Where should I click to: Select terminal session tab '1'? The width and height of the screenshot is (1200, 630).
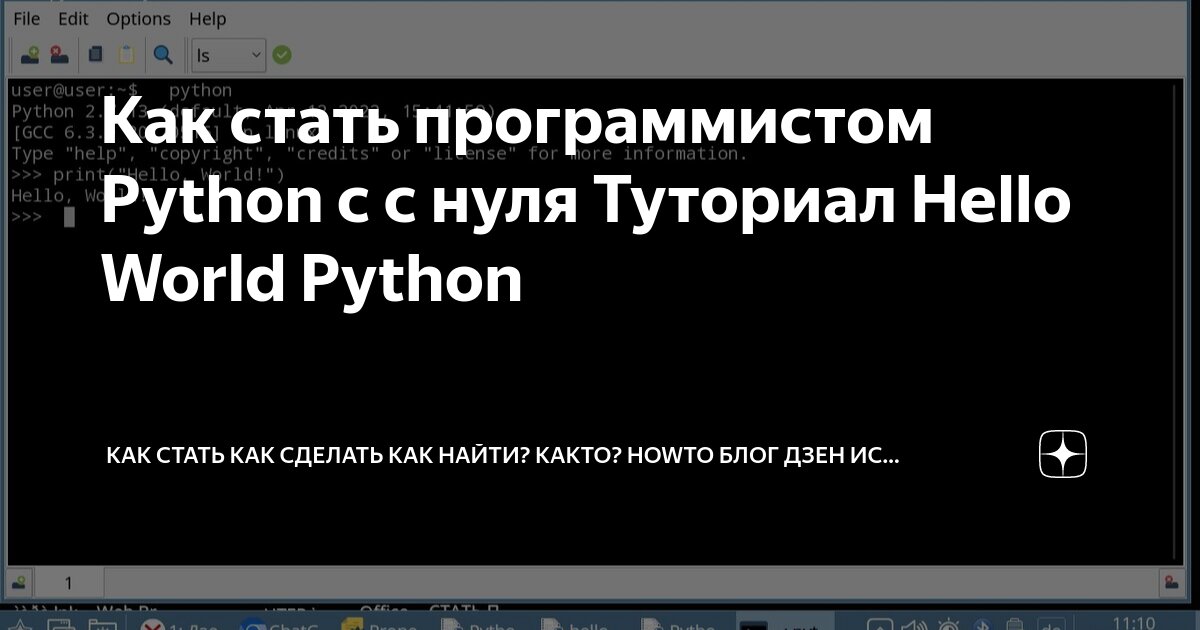(x=68, y=582)
